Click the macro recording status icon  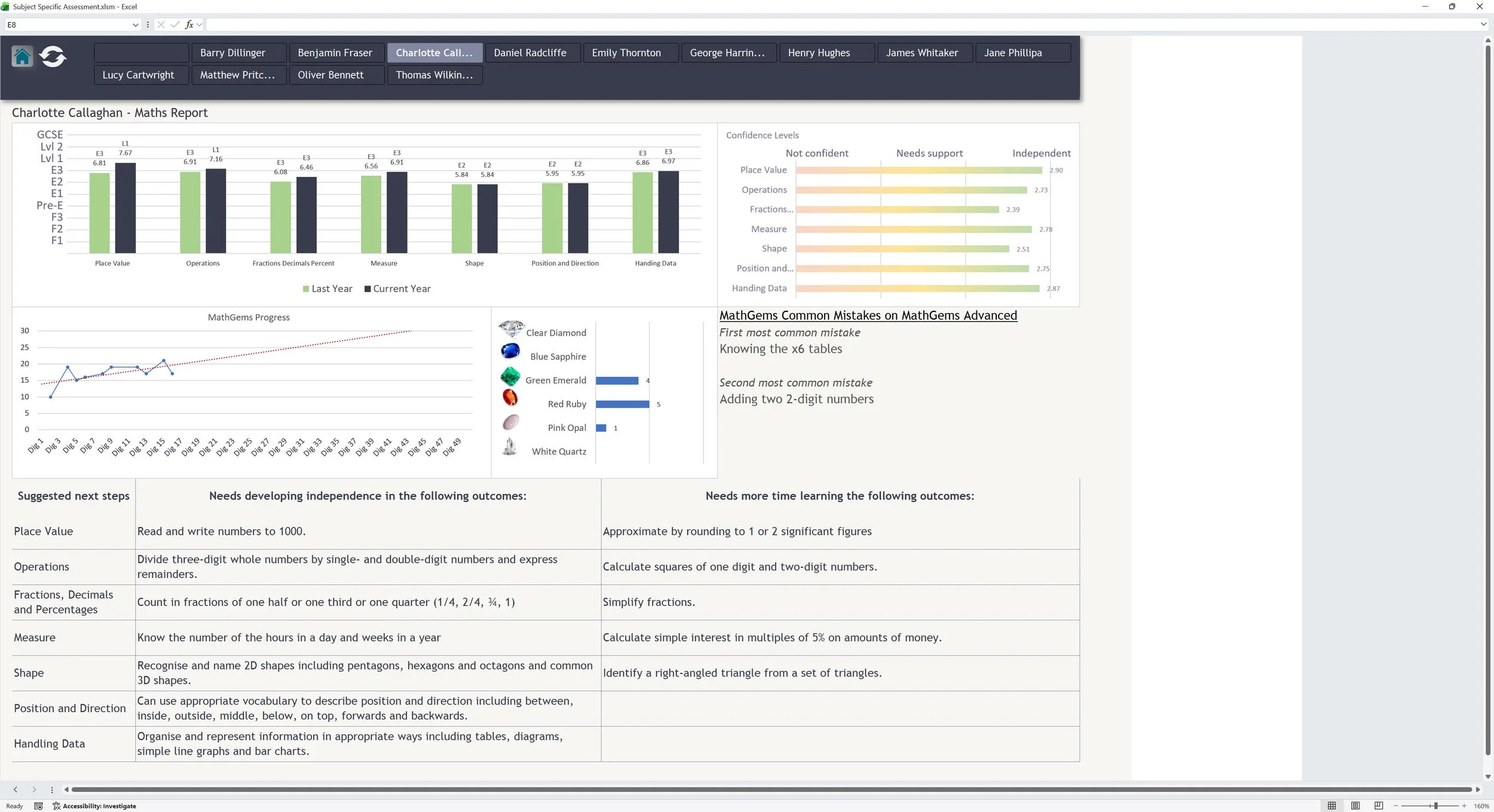pos(38,806)
